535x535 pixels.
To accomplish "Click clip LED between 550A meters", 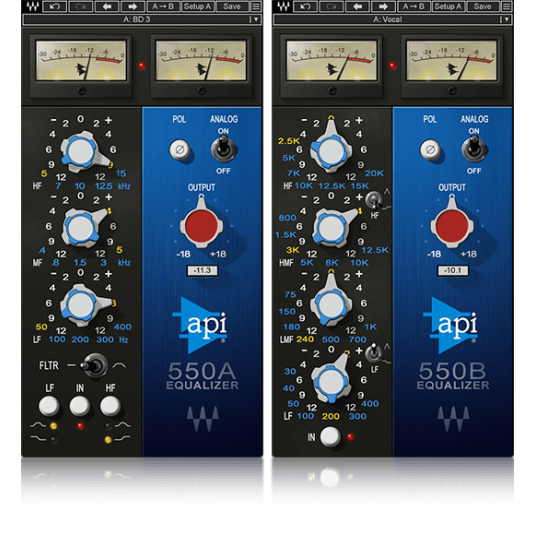I will (x=142, y=66).
